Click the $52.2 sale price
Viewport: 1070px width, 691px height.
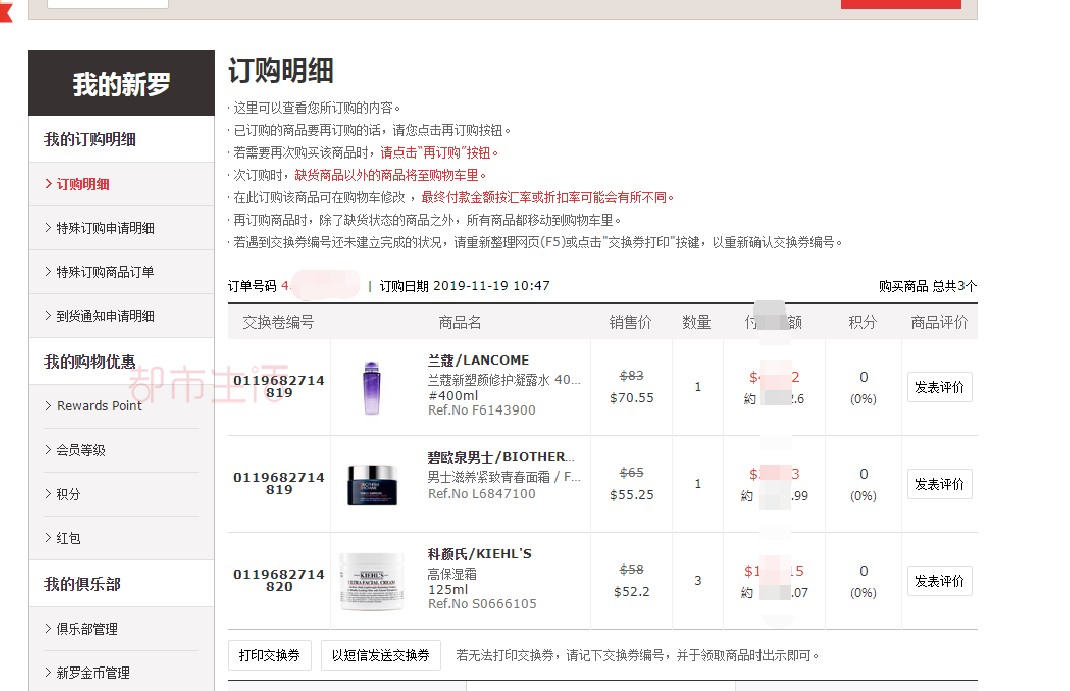click(632, 591)
